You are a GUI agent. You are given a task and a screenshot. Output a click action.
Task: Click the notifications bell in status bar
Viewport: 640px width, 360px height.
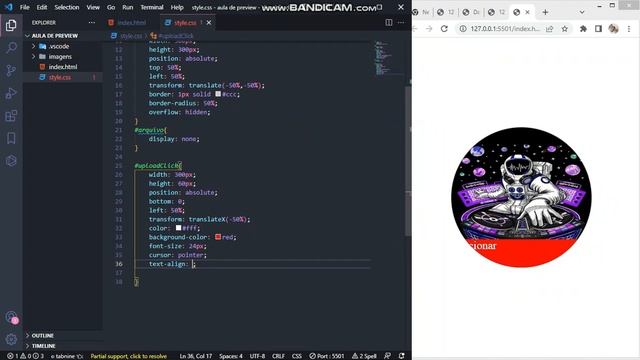click(x=402, y=356)
